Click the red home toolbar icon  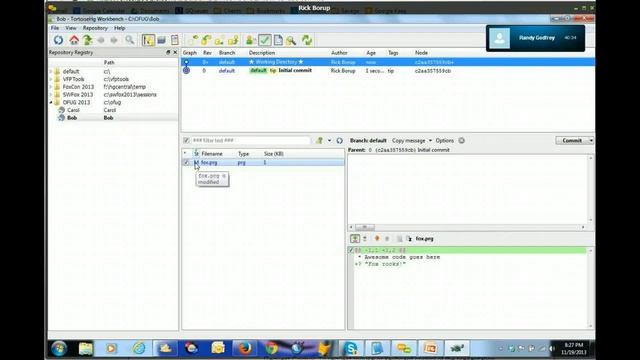(74, 40)
